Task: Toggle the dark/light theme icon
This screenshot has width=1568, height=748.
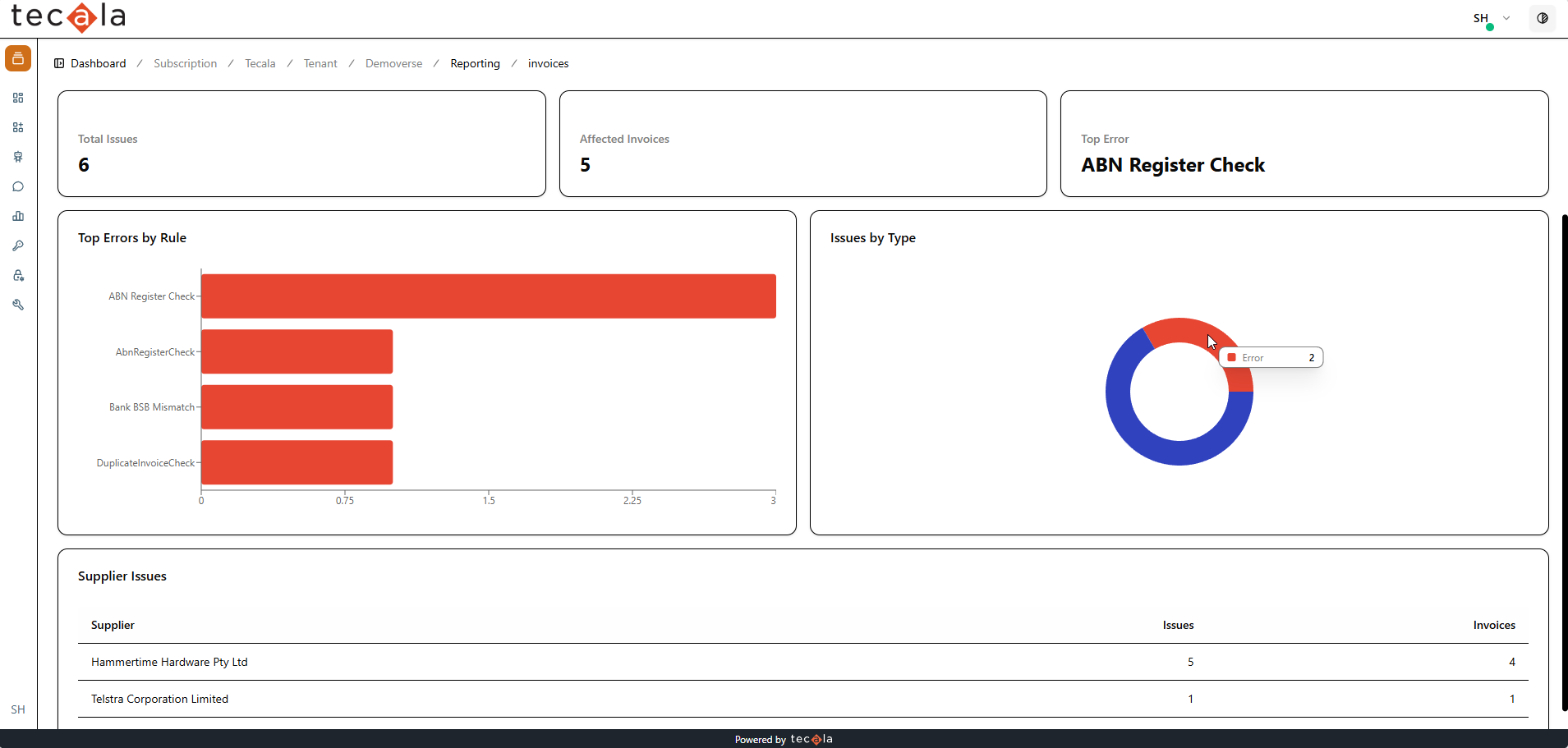Action: (1543, 18)
